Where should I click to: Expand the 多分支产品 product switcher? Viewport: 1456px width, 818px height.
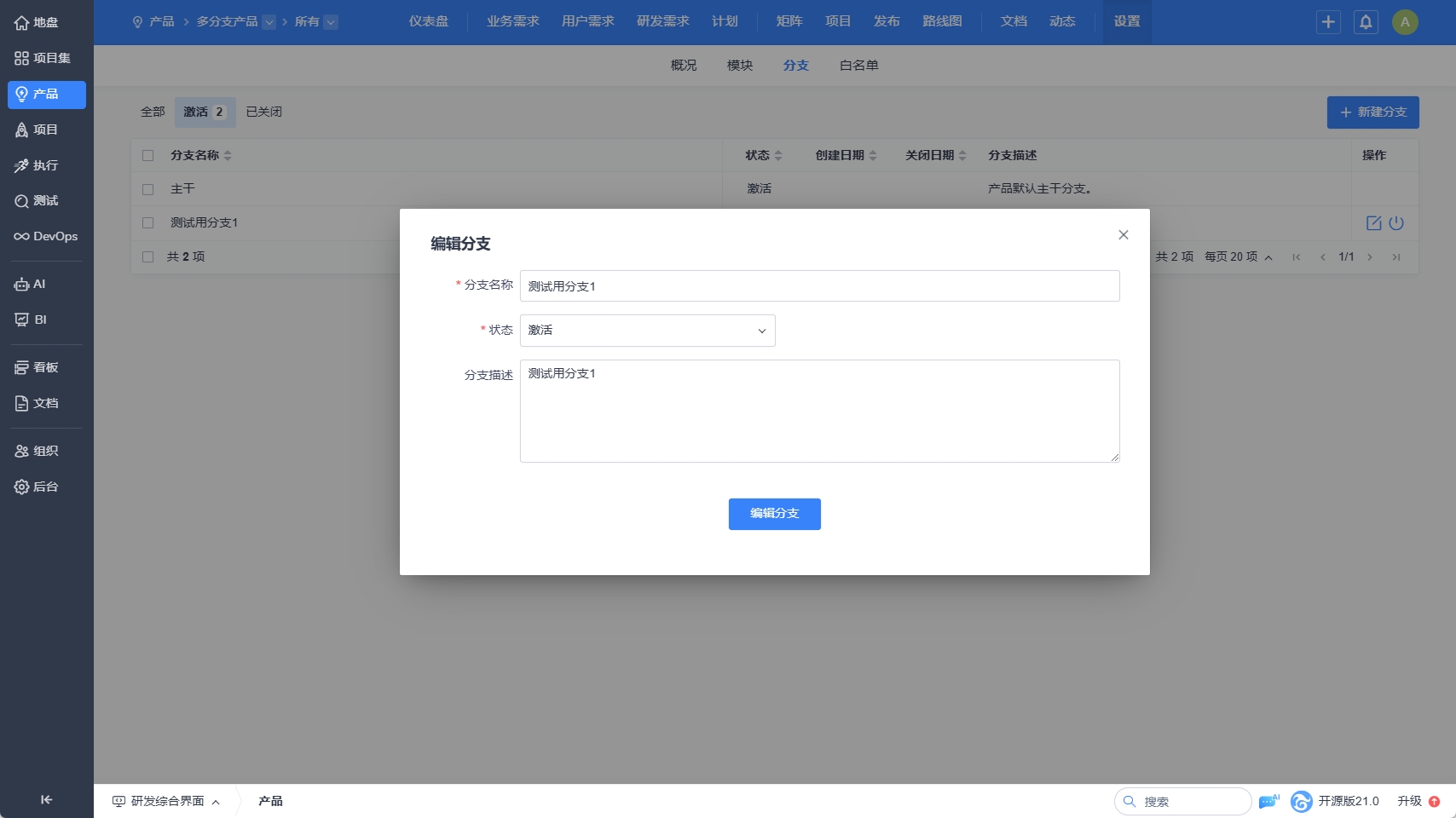[x=269, y=22]
